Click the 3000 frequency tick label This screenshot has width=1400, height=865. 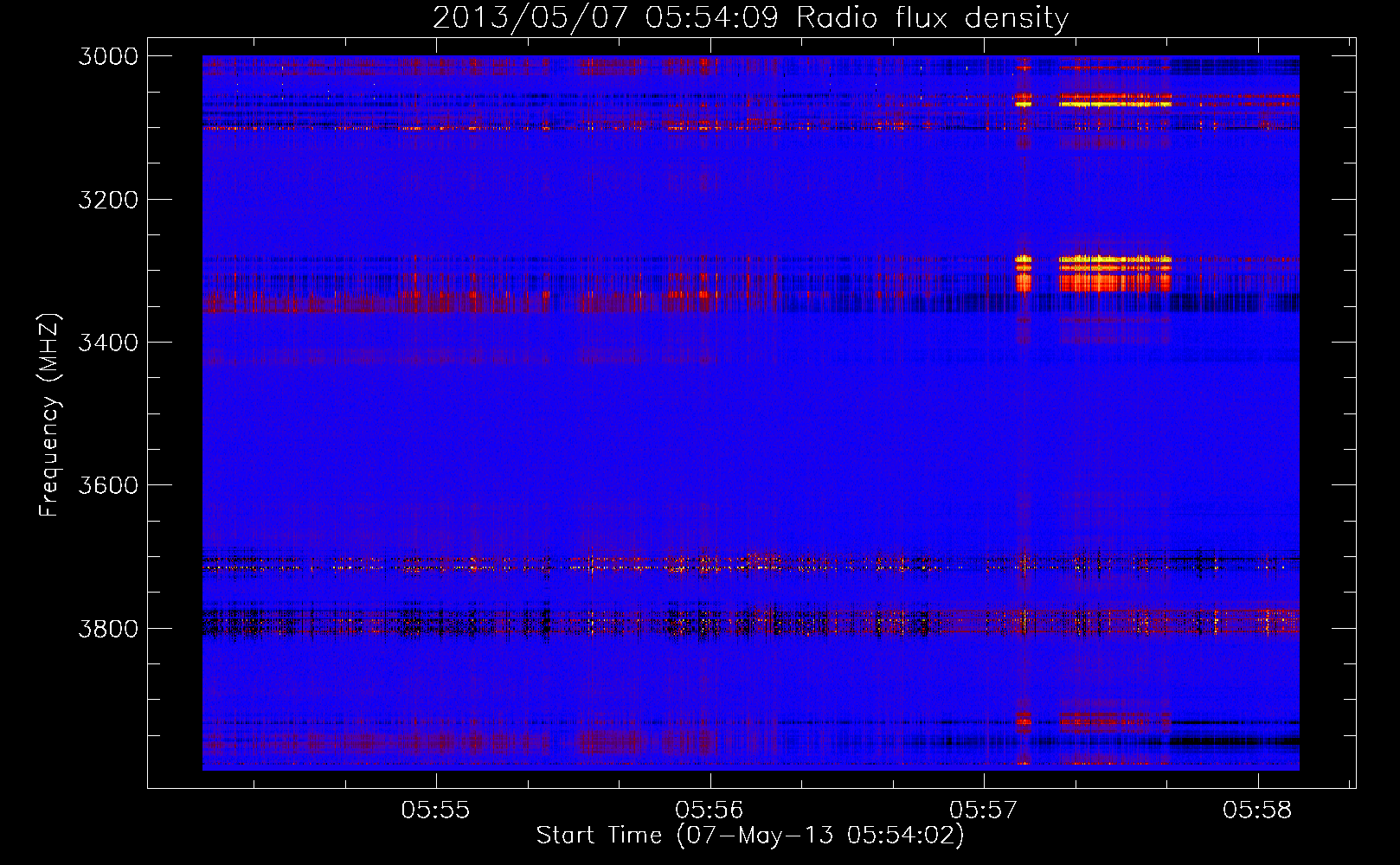pos(108,56)
